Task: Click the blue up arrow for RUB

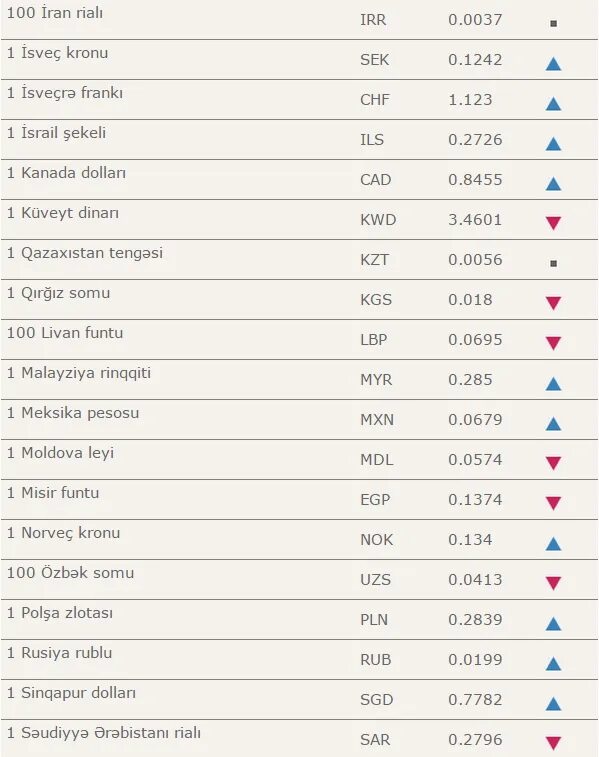Action: coord(553,664)
